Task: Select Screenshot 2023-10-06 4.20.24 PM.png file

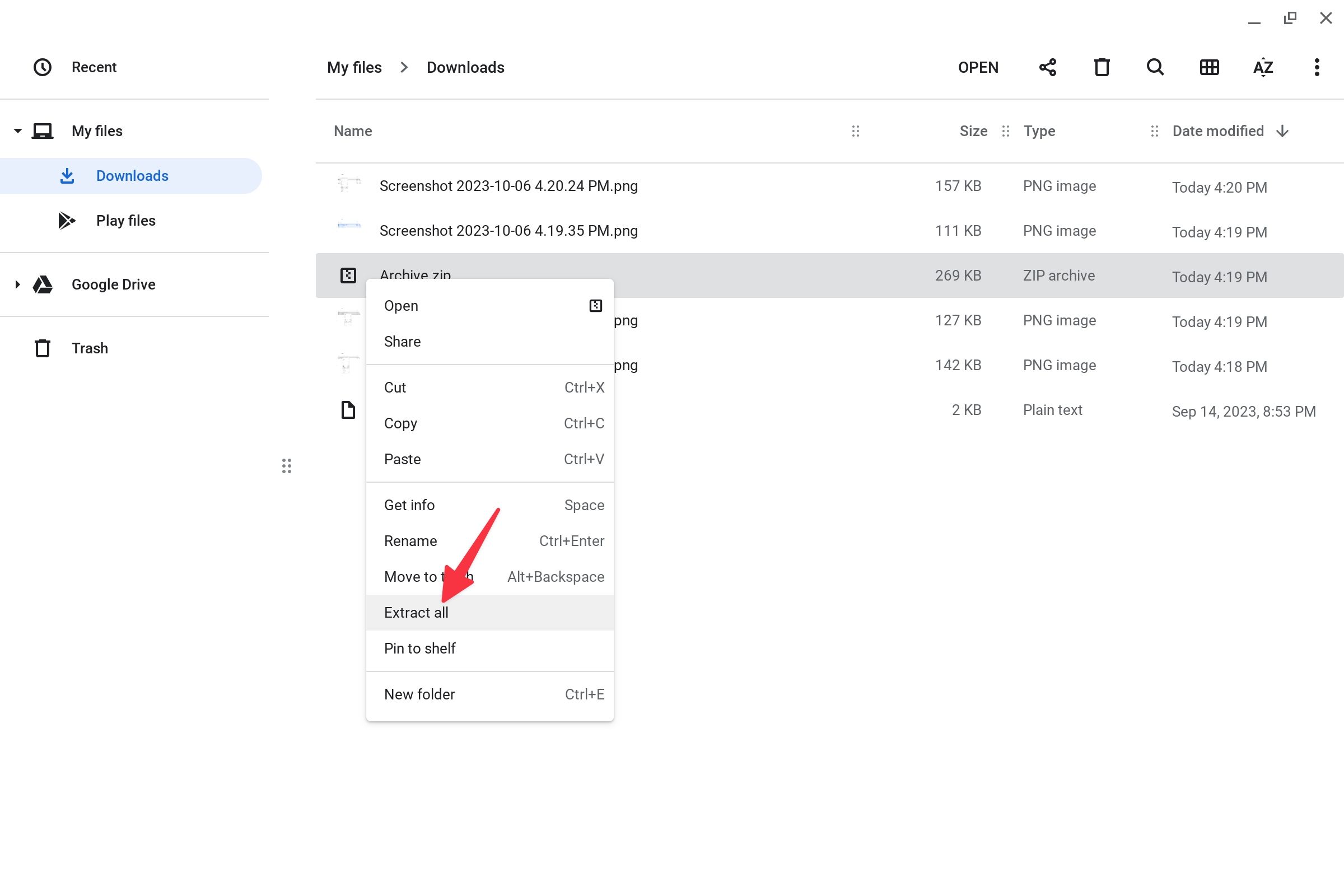Action: 508,186
